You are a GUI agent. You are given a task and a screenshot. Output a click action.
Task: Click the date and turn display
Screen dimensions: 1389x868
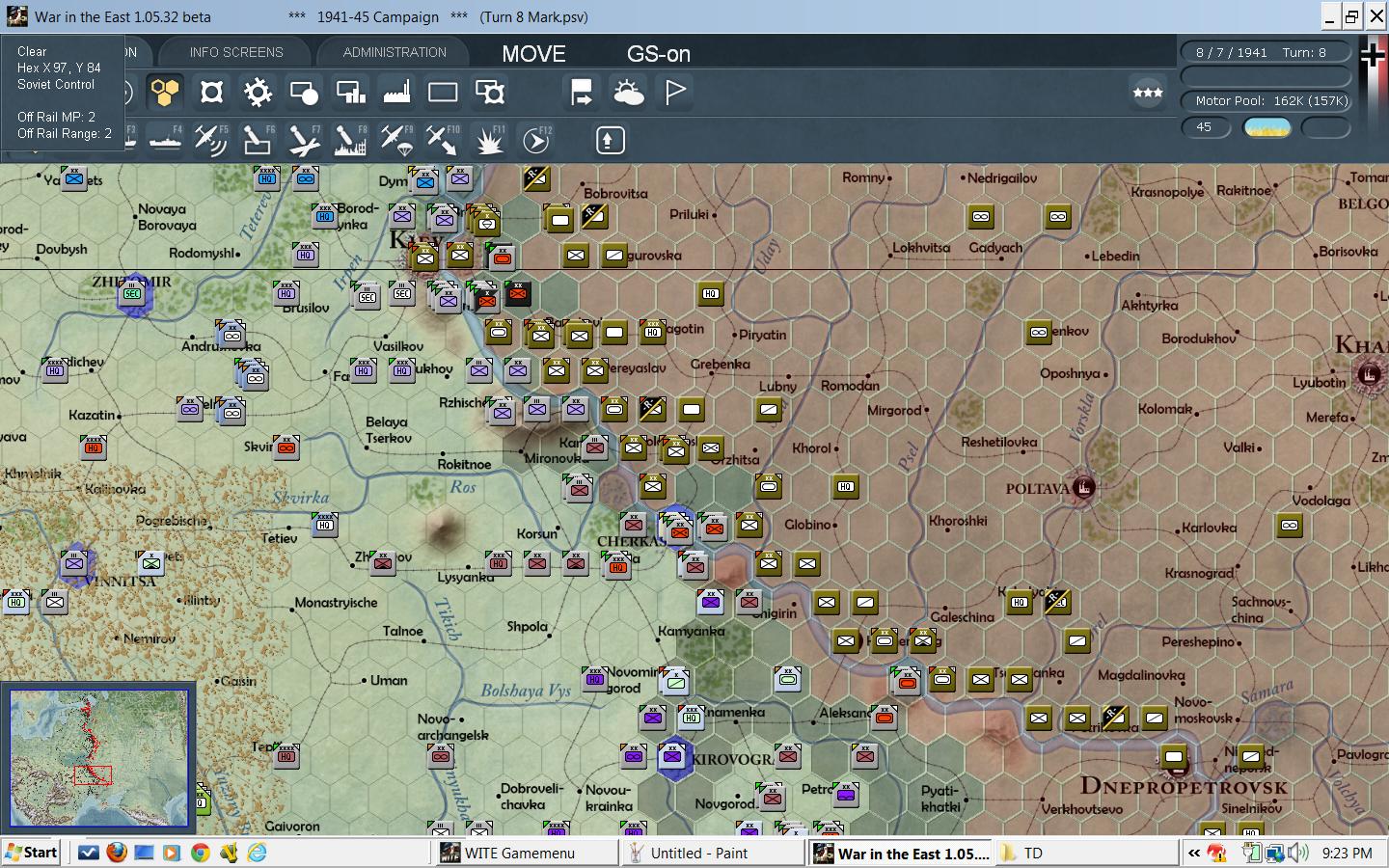click(x=1266, y=52)
